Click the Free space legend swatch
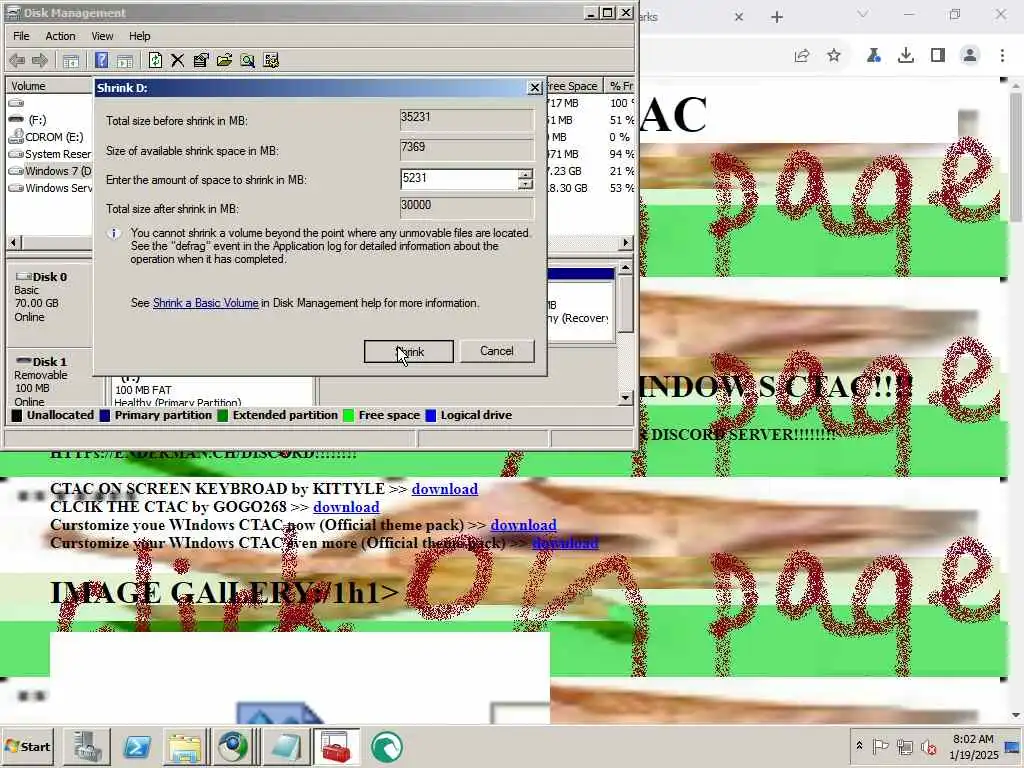The width and height of the screenshot is (1024, 768). (x=349, y=415)
